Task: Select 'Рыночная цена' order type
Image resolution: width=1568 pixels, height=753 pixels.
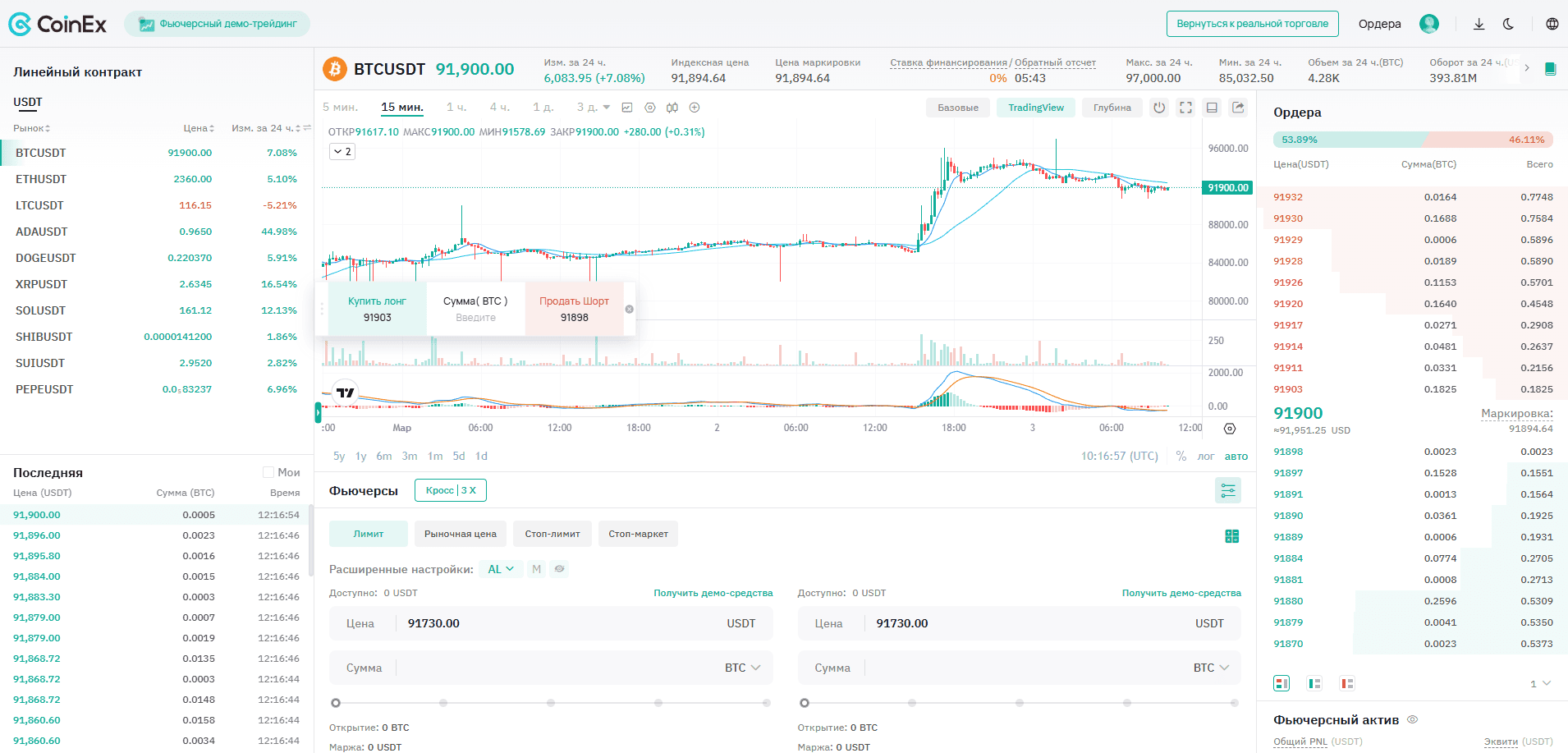Action: tap(461, 534)
